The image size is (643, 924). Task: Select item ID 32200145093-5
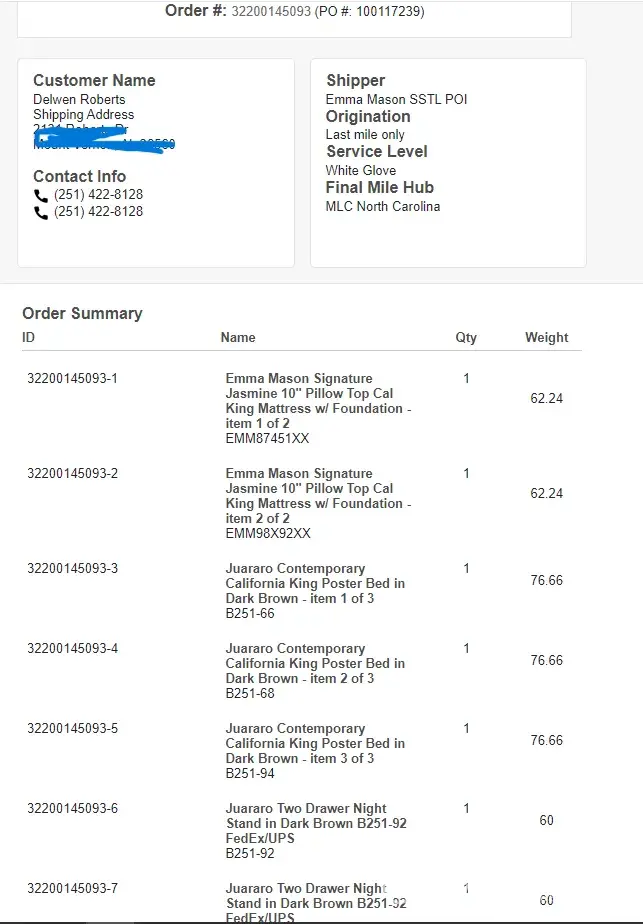click(72, 729)
